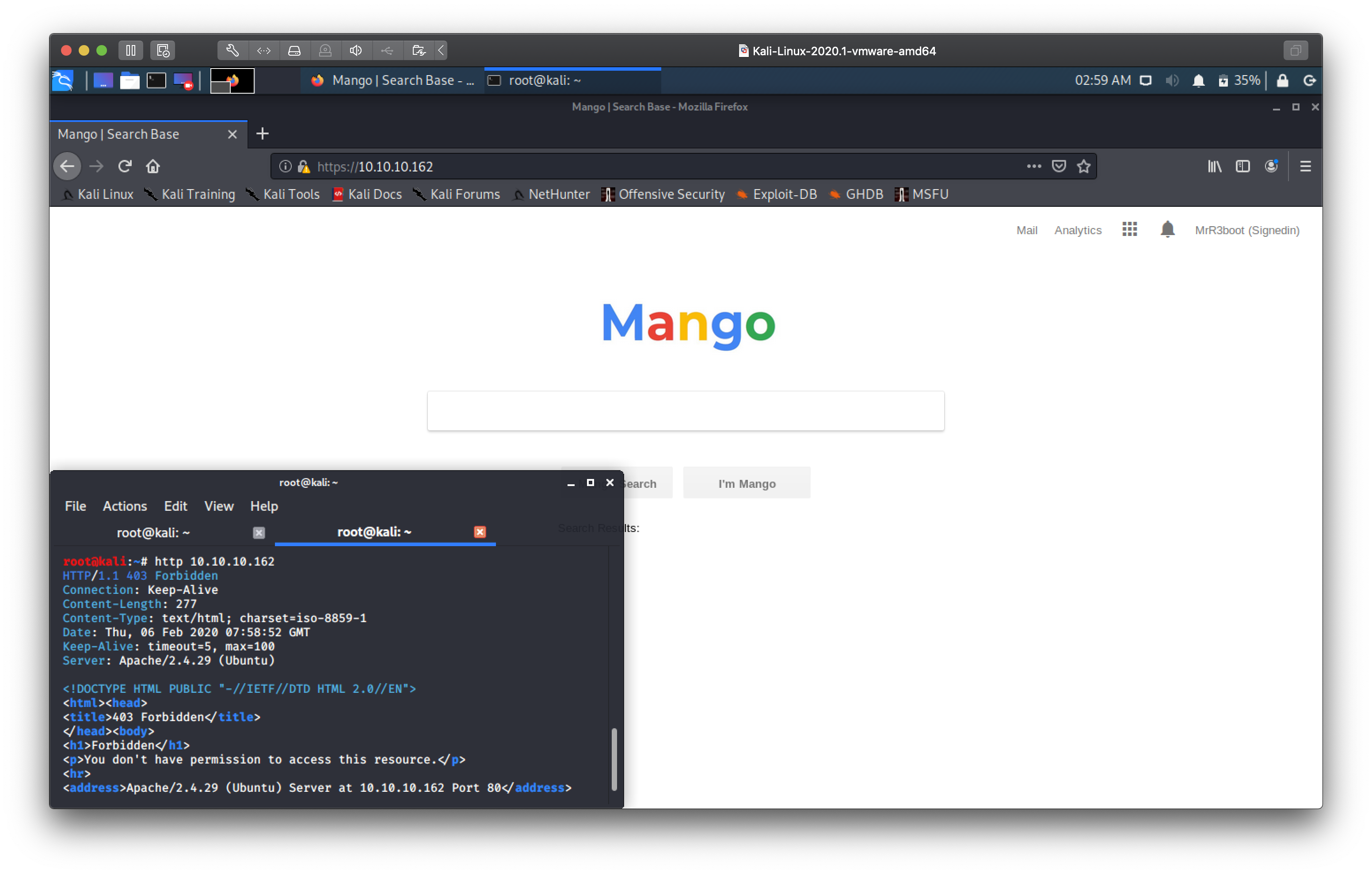The width and height of the screenshot is (1372, 874).
Task: Open Google-style apps grid icon
Action: point(1129,230)
